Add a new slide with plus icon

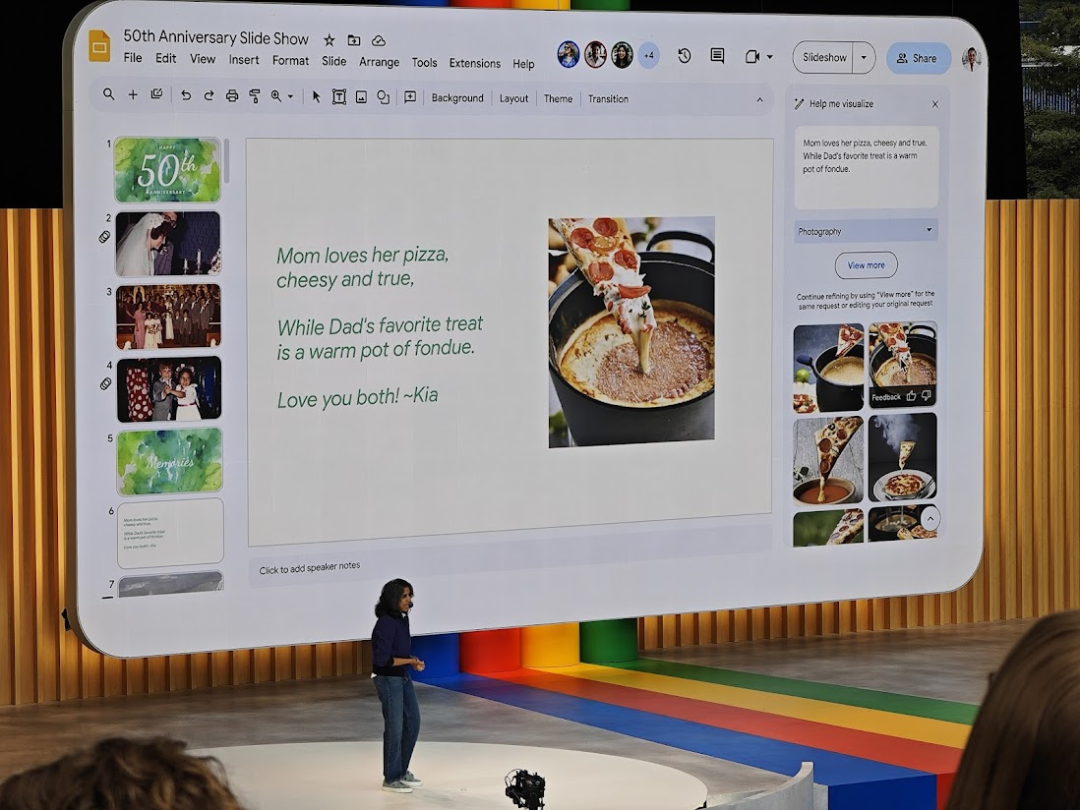(x=133, y=94)
